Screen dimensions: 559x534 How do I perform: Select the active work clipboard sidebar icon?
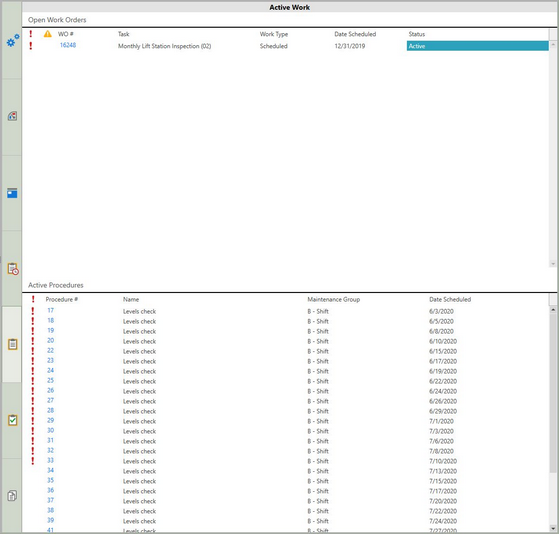(12, 344)
